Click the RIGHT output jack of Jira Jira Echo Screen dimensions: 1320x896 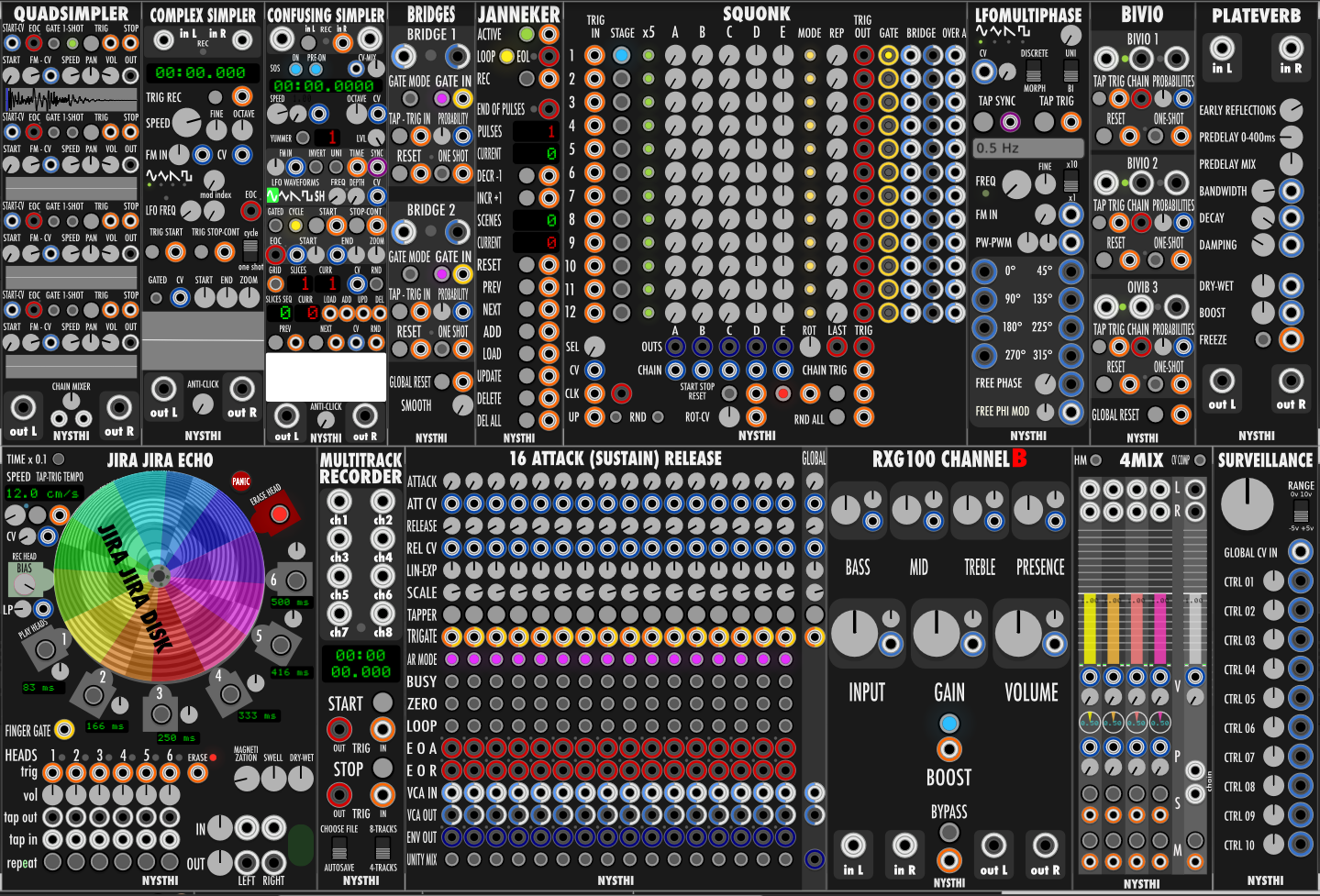pyautogui.click(x=273, y=862)
